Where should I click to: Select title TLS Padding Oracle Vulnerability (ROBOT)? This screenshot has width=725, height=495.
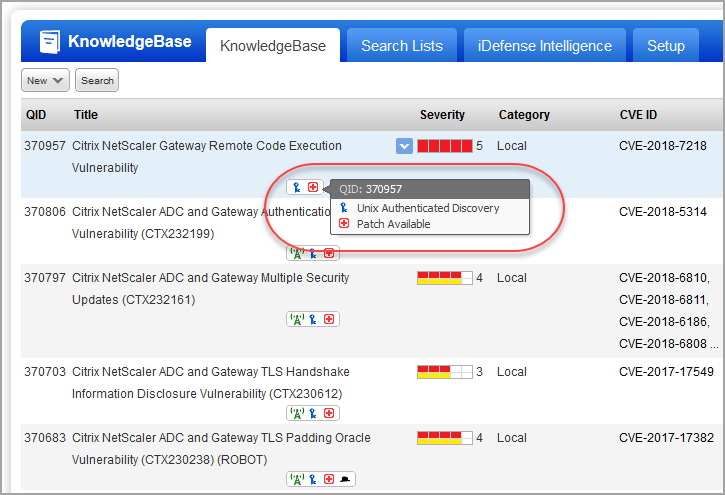[221, 449]
